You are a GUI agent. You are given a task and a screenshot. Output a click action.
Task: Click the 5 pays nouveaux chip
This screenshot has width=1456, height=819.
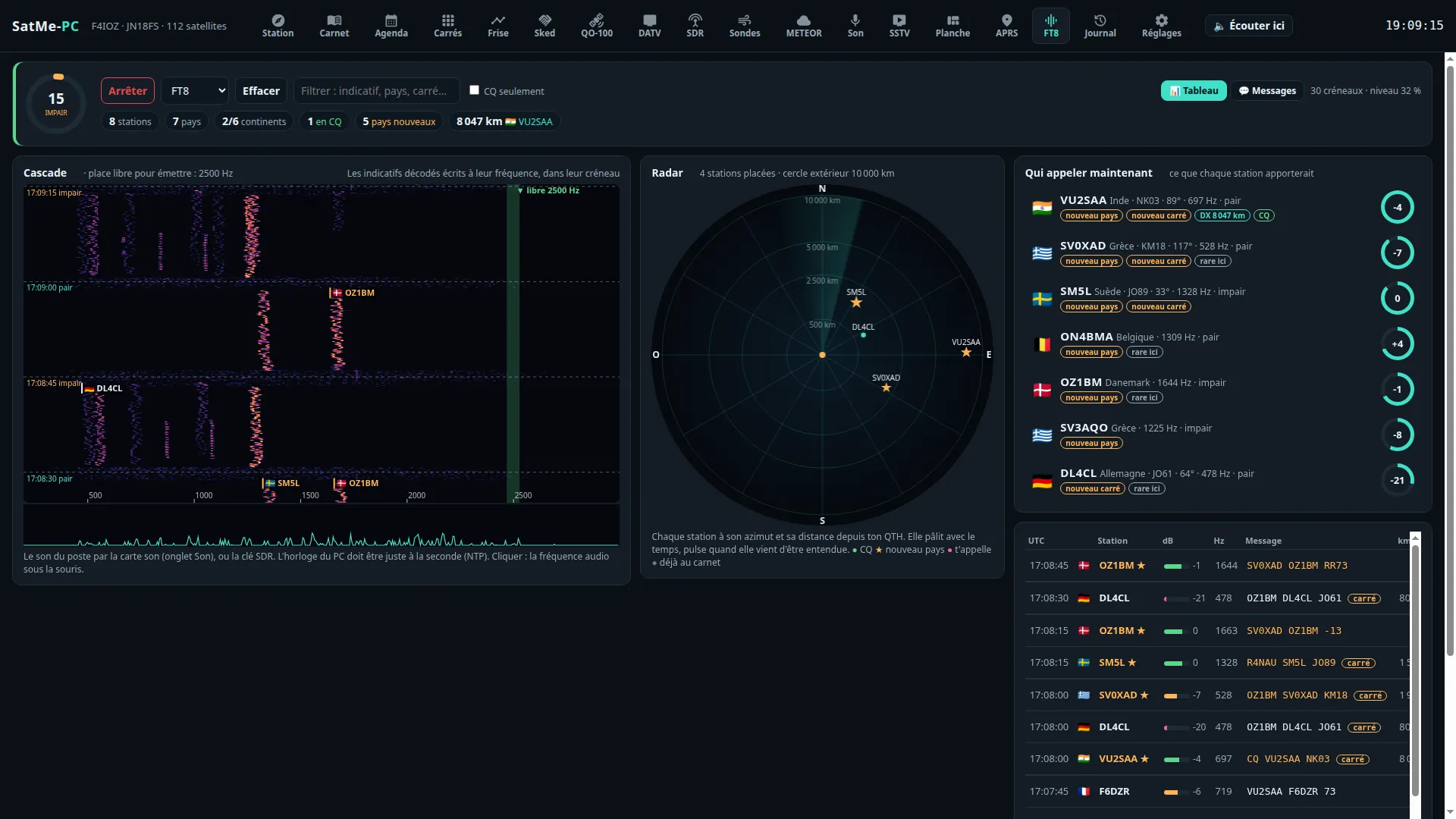pos(399,121)
